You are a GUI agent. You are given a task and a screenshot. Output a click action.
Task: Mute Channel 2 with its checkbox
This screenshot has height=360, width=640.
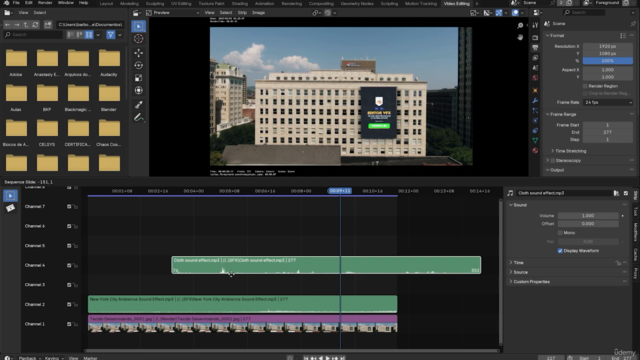tap(69, 304)
